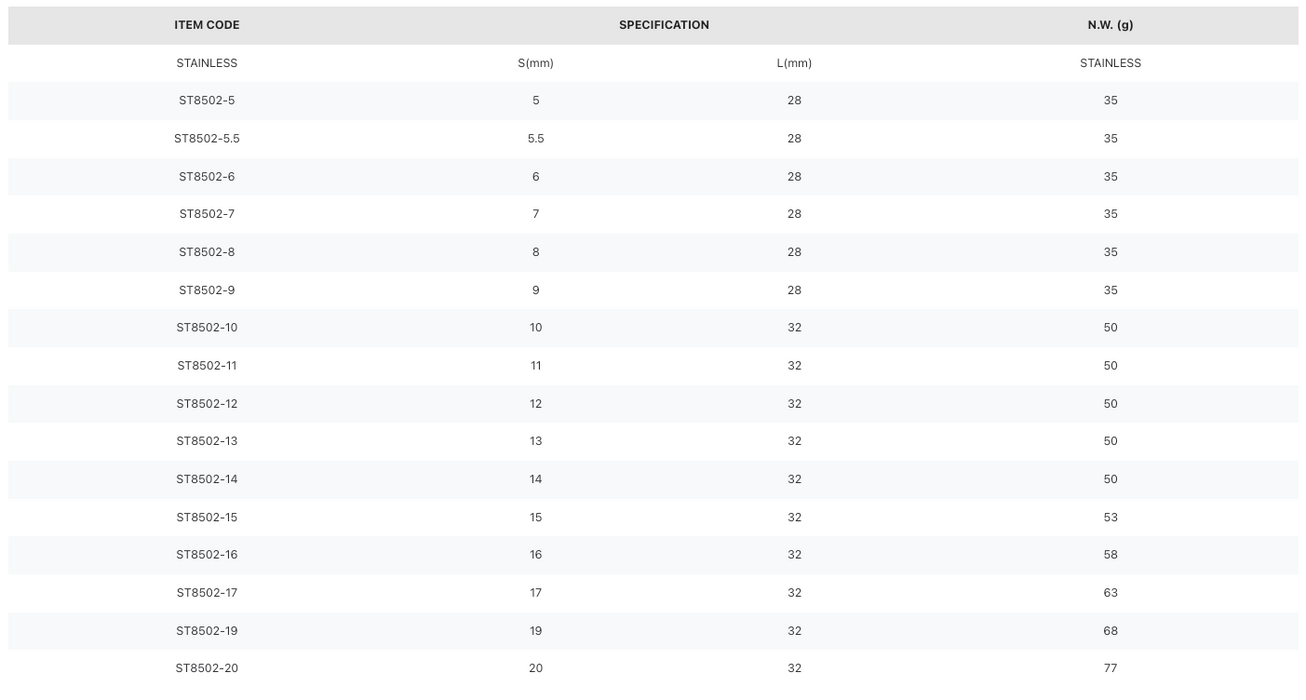
Task: Select the ST8502-16 item code
Action: [x=207, y=555]
